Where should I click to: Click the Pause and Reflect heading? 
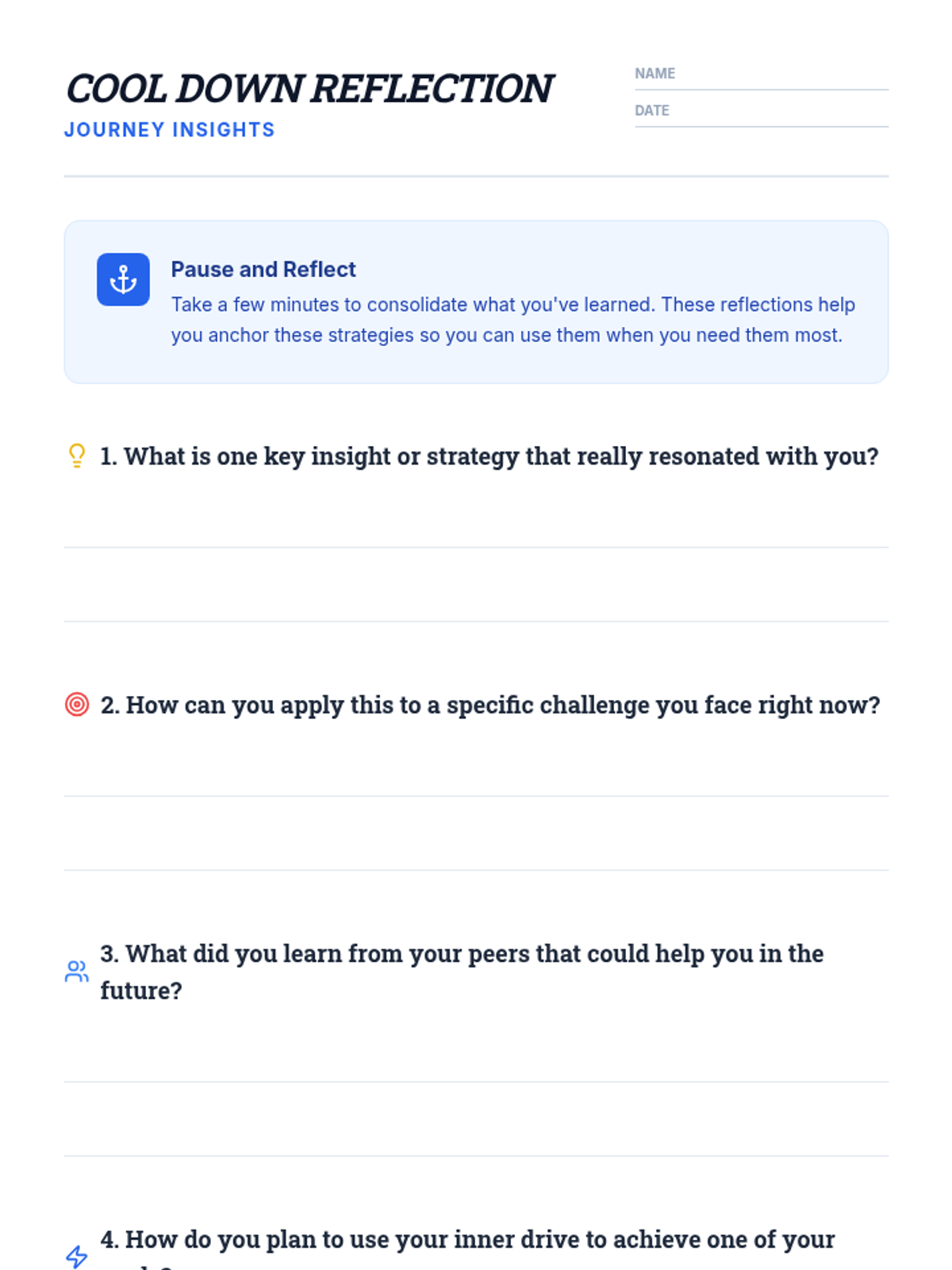(x=263, y=270)
